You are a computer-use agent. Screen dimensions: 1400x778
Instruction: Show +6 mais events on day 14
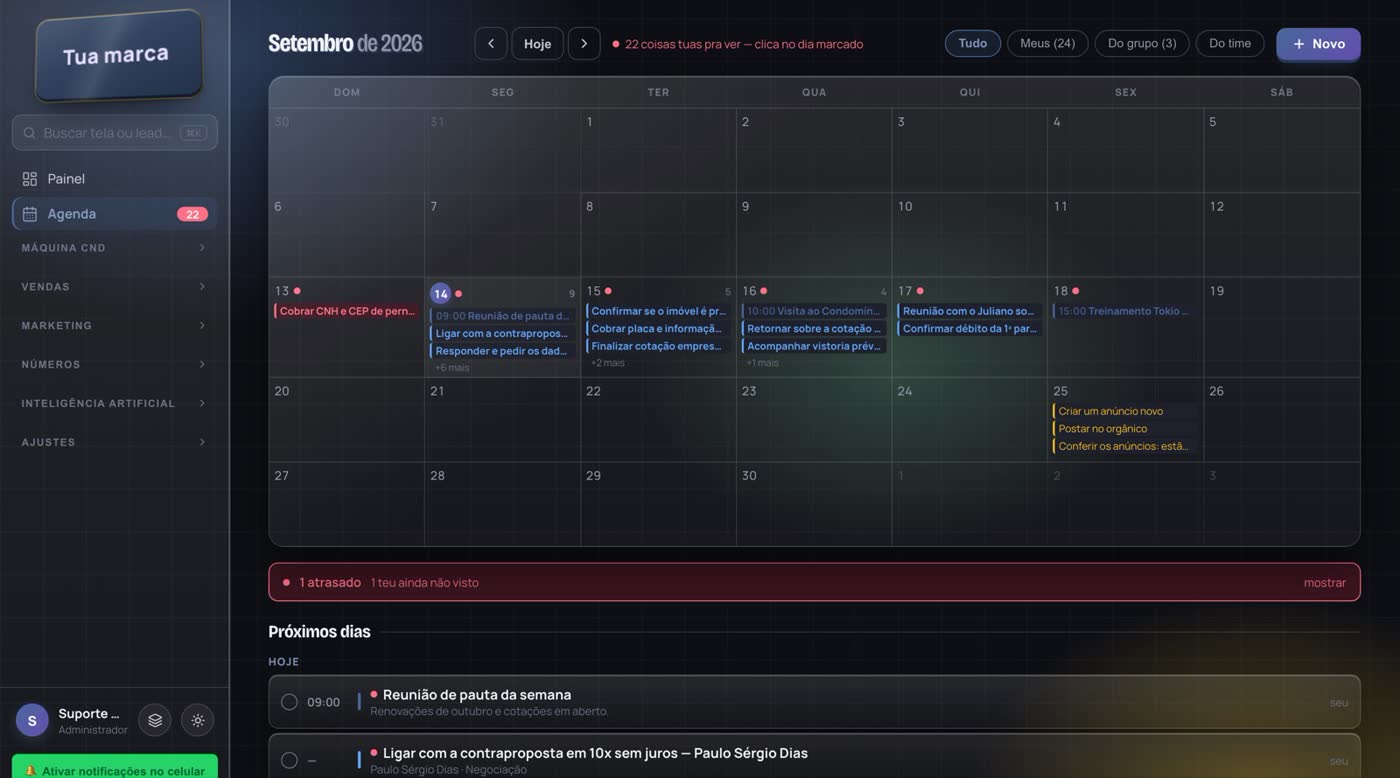451,368
